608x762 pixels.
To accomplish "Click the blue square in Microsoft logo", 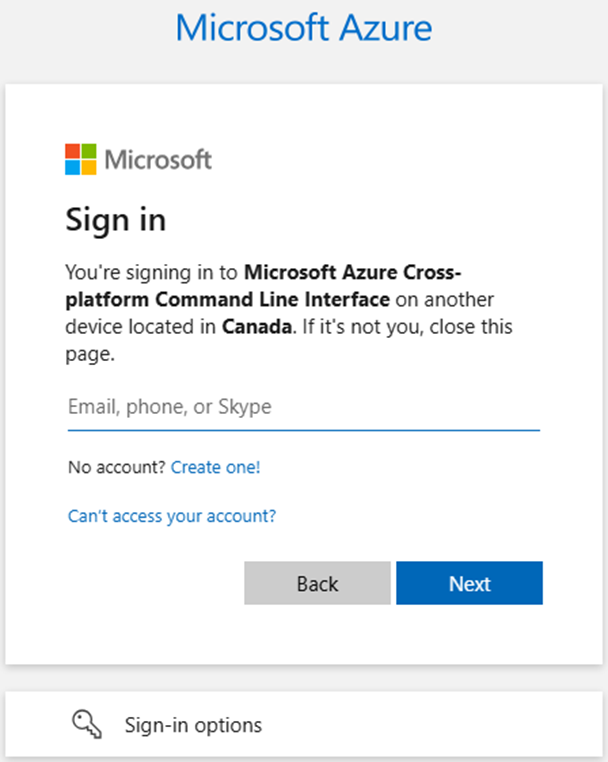I will coord(73,167).
